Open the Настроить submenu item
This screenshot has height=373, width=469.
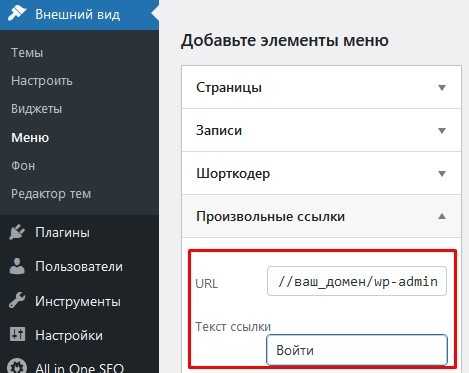[42, 81]
